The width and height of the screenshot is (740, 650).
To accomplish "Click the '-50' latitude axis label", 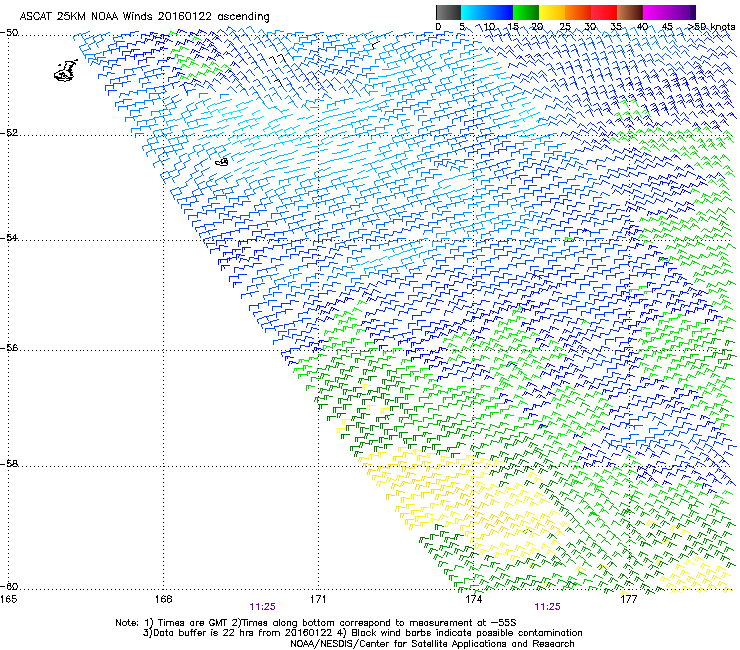I will tap(9, 33).
